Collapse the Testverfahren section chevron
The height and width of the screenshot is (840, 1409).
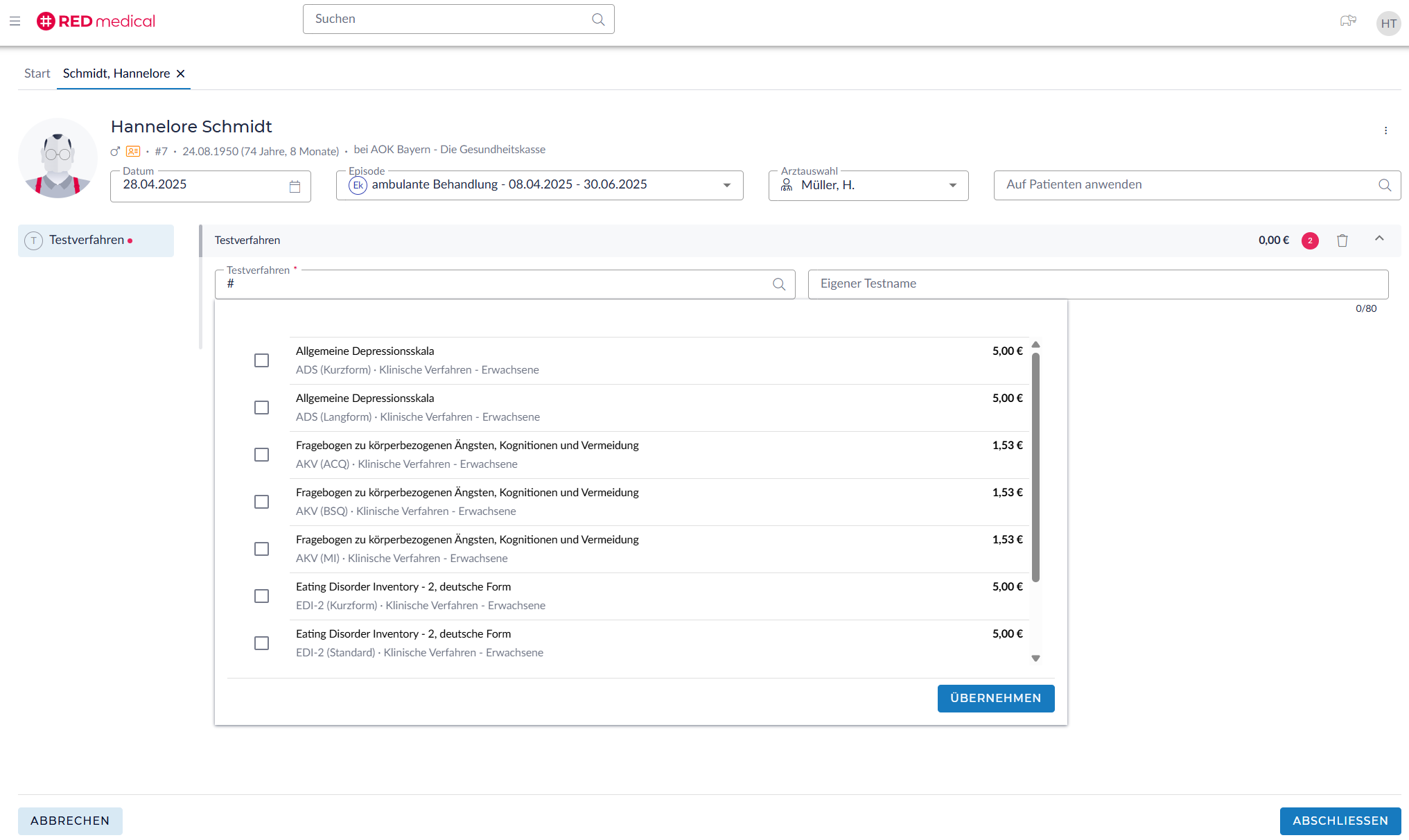click(x=1379, y=238)
